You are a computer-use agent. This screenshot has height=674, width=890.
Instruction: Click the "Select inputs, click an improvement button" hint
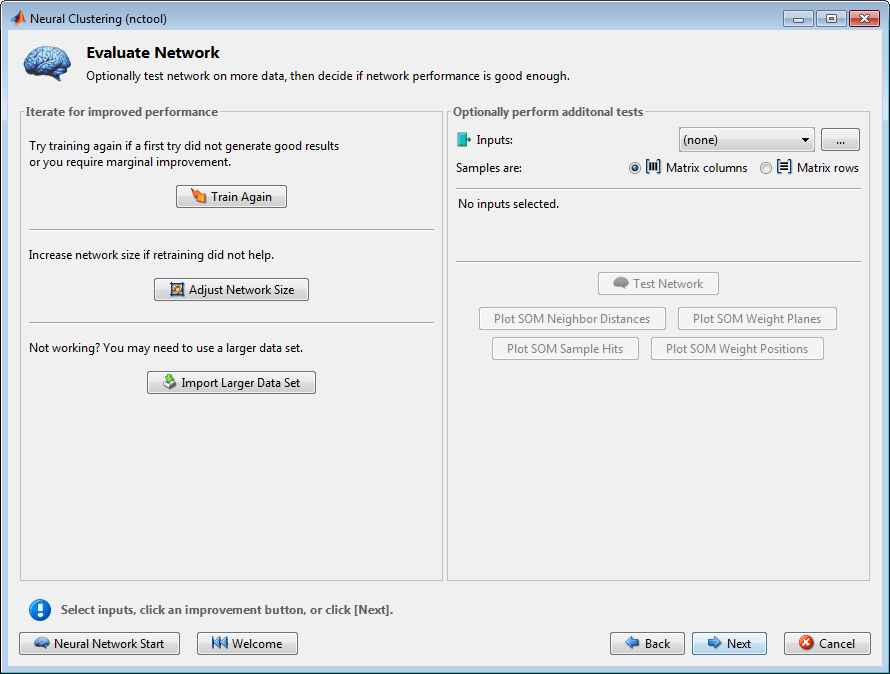(x=227, y=610)
